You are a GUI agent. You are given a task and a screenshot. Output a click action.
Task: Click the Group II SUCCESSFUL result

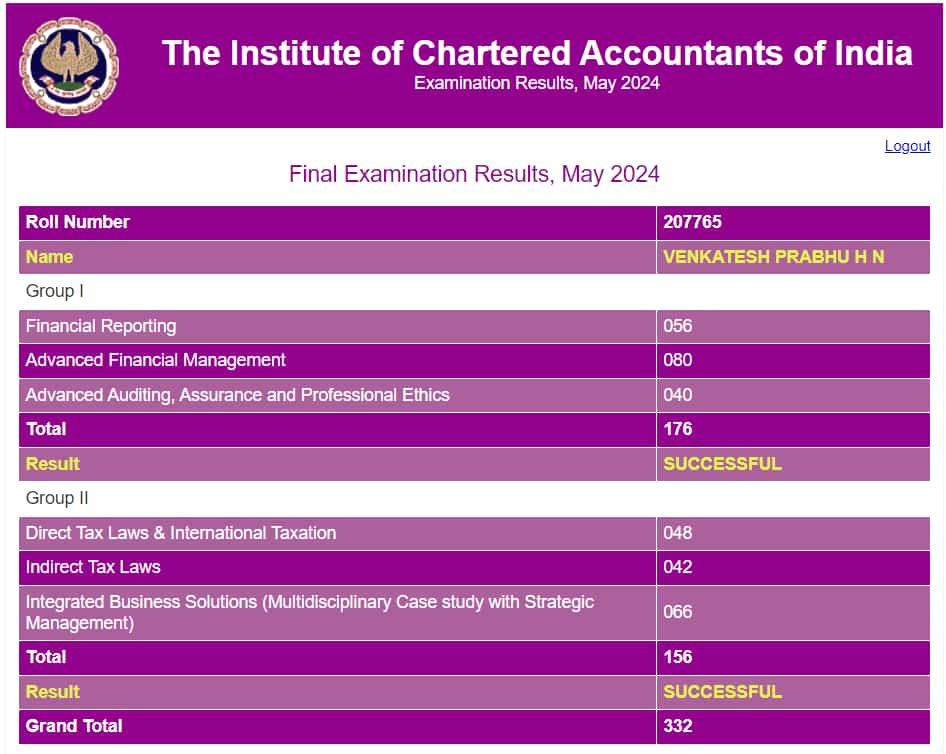tap(722, 692)
